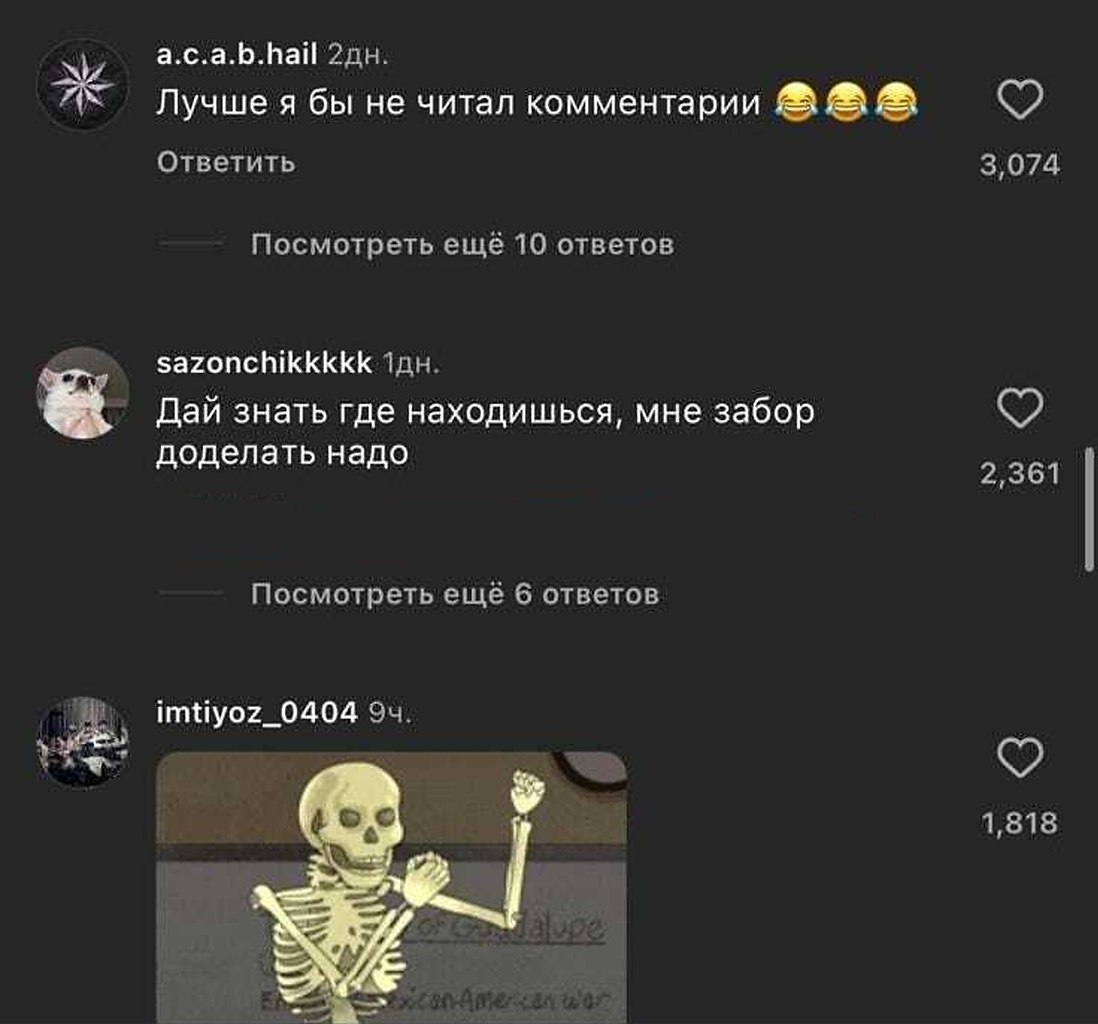Like sazonchikkkkk's comment with heart icon
This screenshot has height=1024, width=1098.
1020,408
